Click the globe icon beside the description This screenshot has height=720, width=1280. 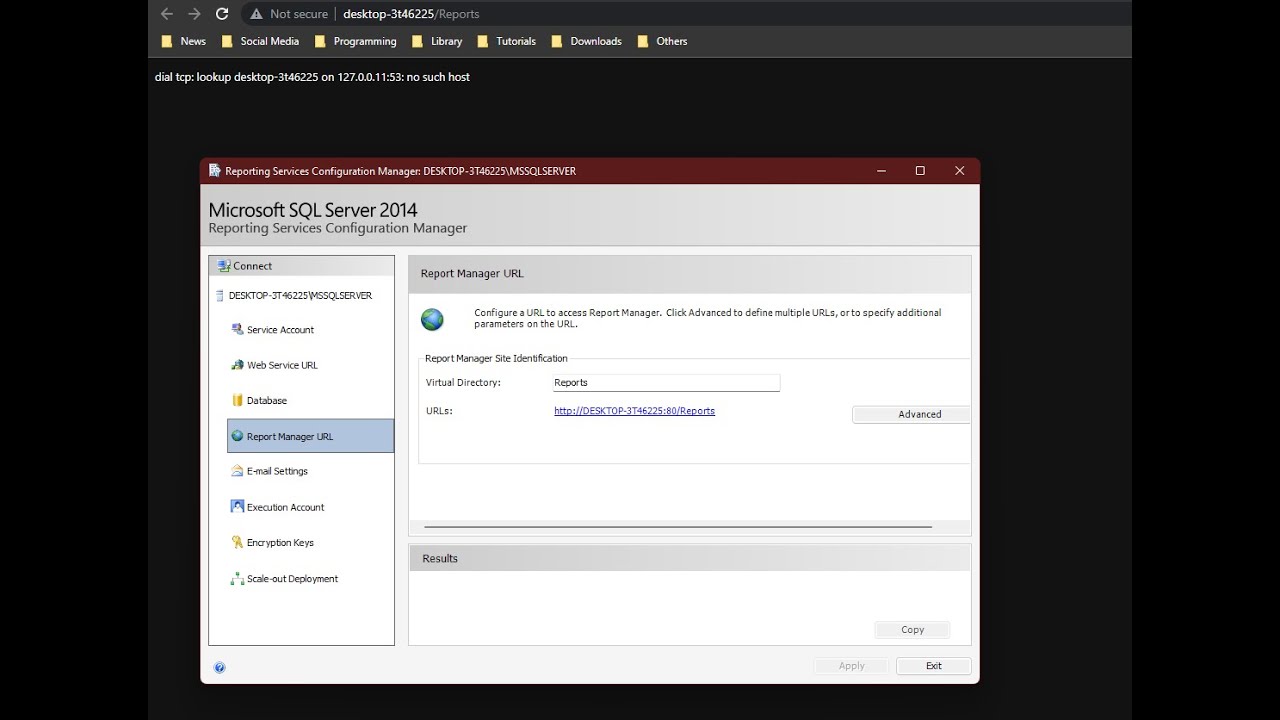[x=432, y=319]
